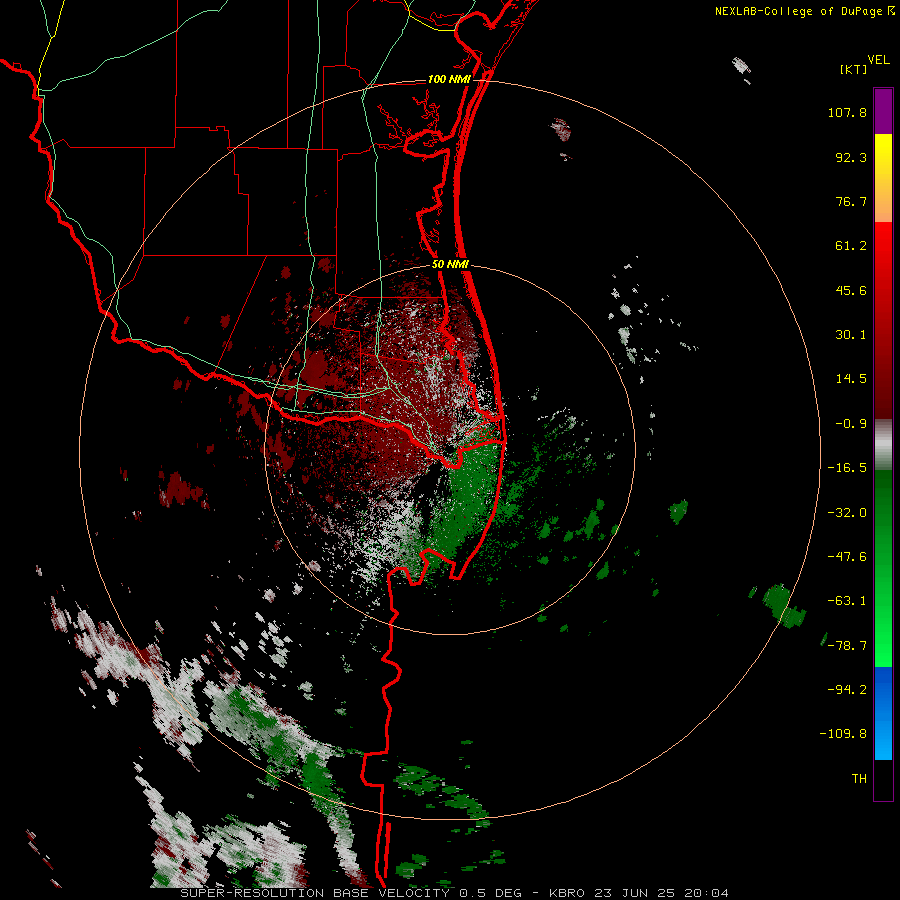The image size is (900, 900).
Task: Select the -63.1 velocity scale value
Action: tap(847, 601)
